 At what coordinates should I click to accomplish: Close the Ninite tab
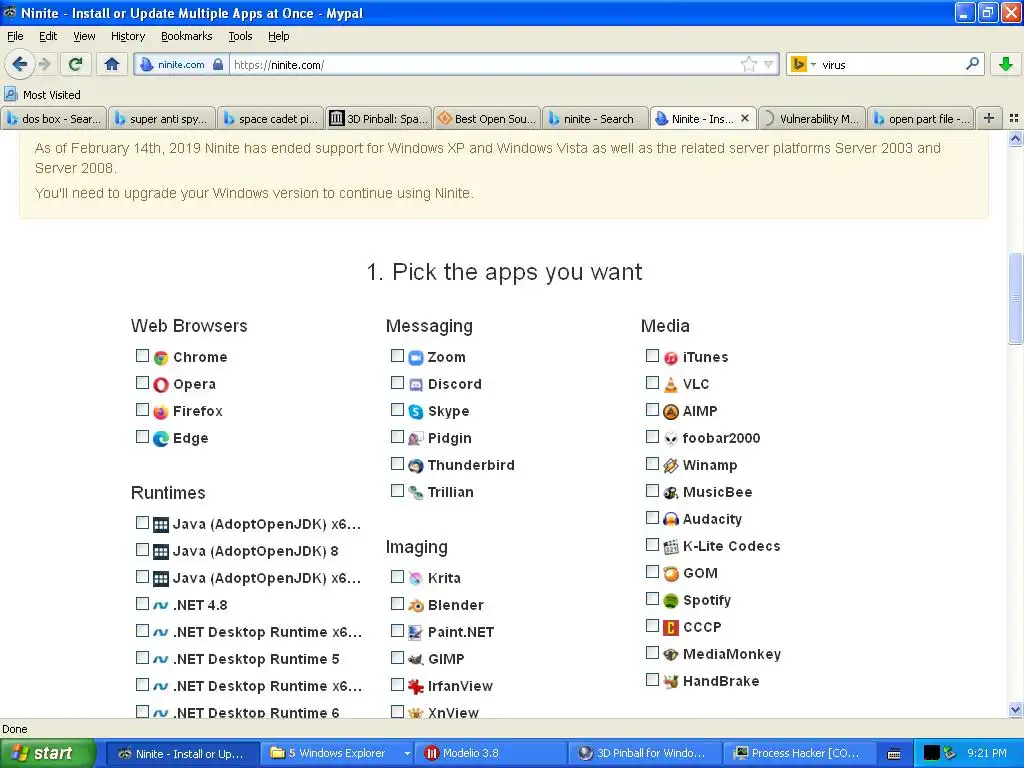(744, 118)
